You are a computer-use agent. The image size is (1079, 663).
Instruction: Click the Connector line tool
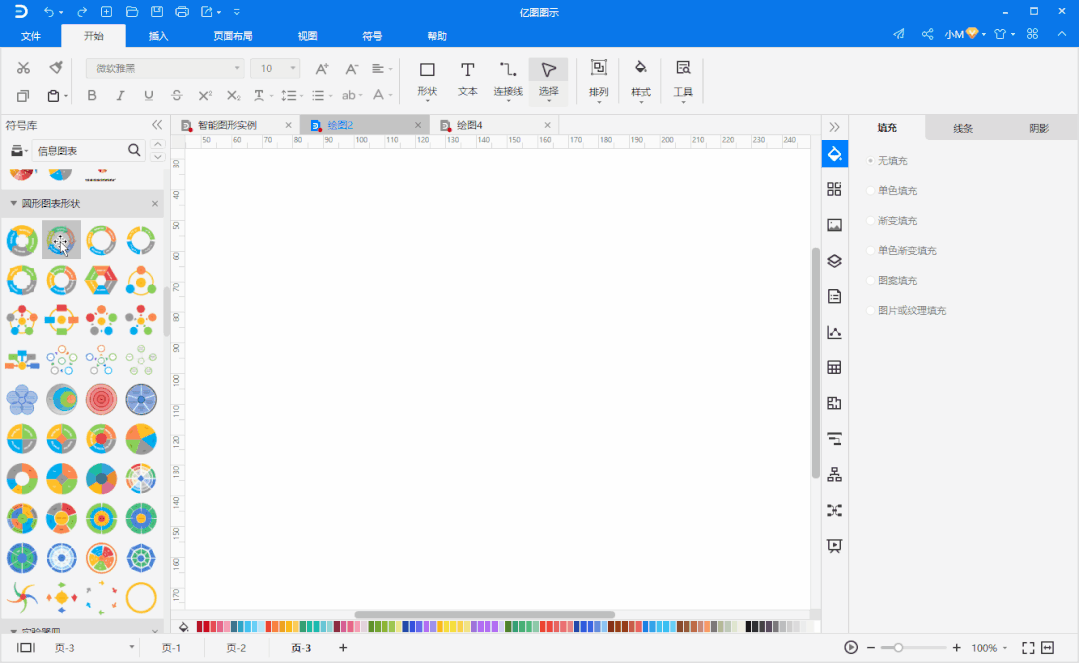pyautogui.click(x=508, y=77)
